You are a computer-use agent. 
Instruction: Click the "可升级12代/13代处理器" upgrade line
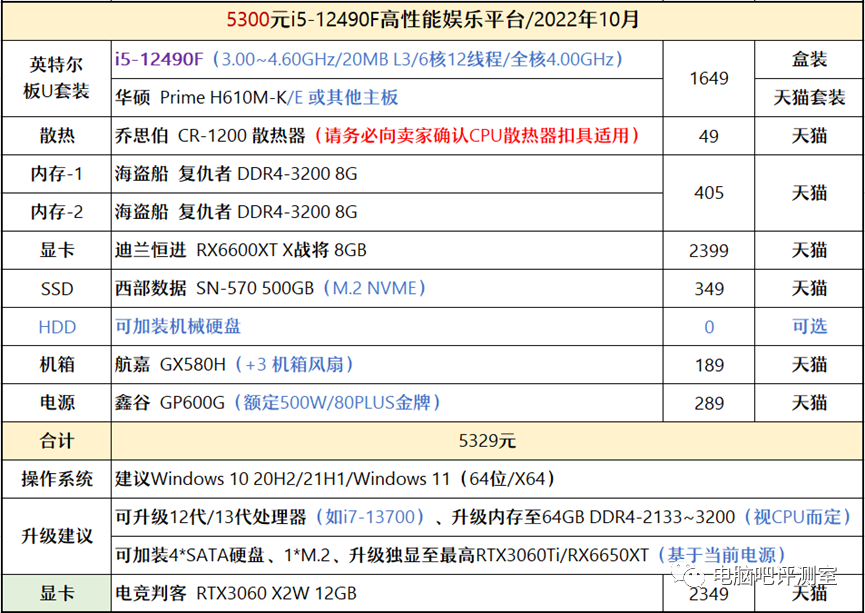coord(488,518)
